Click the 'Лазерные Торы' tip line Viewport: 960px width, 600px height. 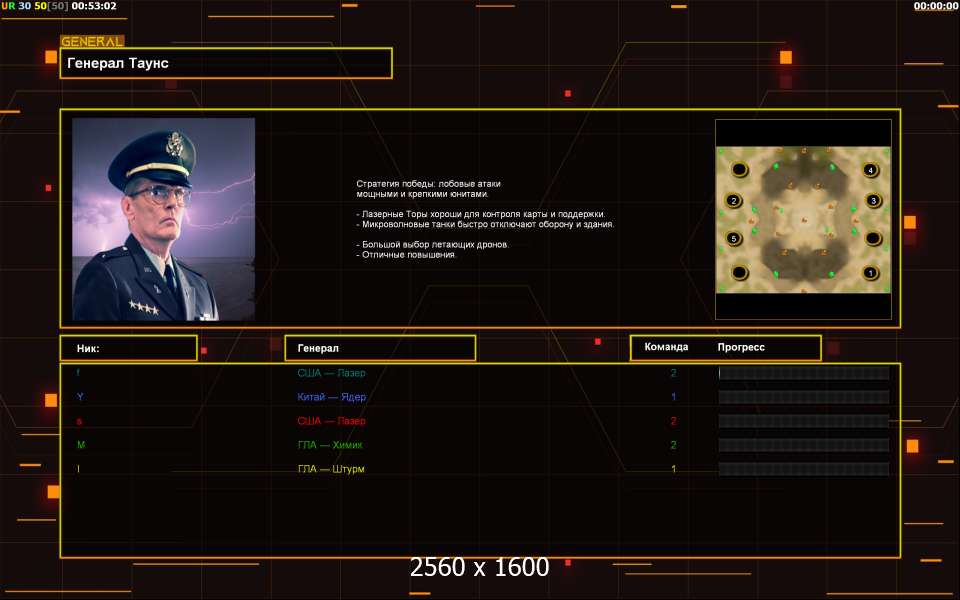tap(481, 214)
